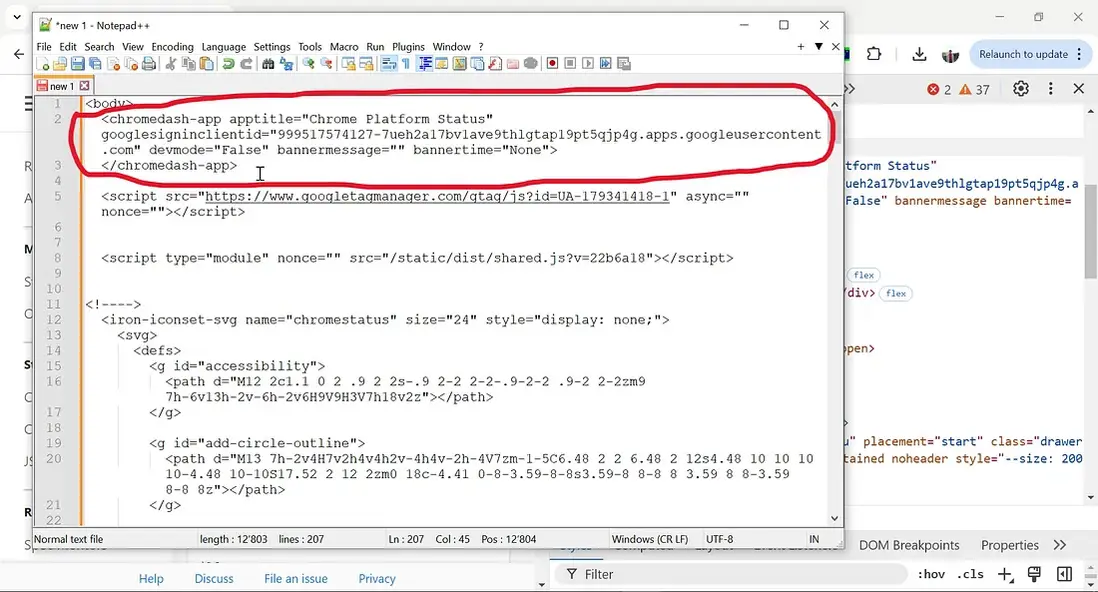Paste clipboard using the Paste icon
This screenshot has height=592, width=1098.
[x=206, y=64]
